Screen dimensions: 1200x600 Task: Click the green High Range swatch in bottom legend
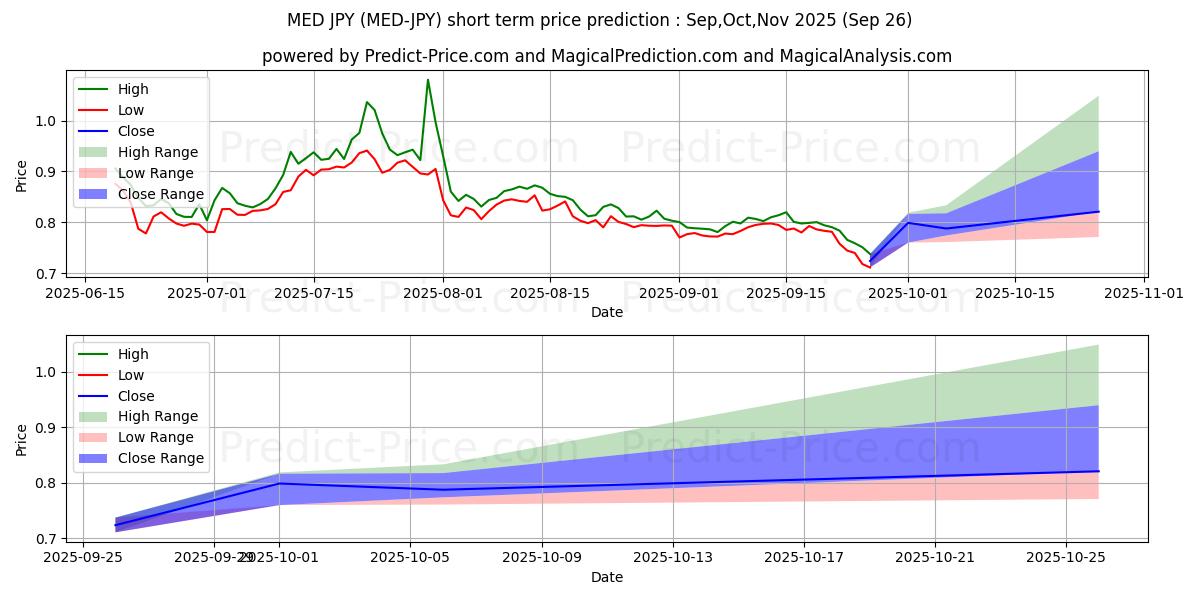click(95, 417)
